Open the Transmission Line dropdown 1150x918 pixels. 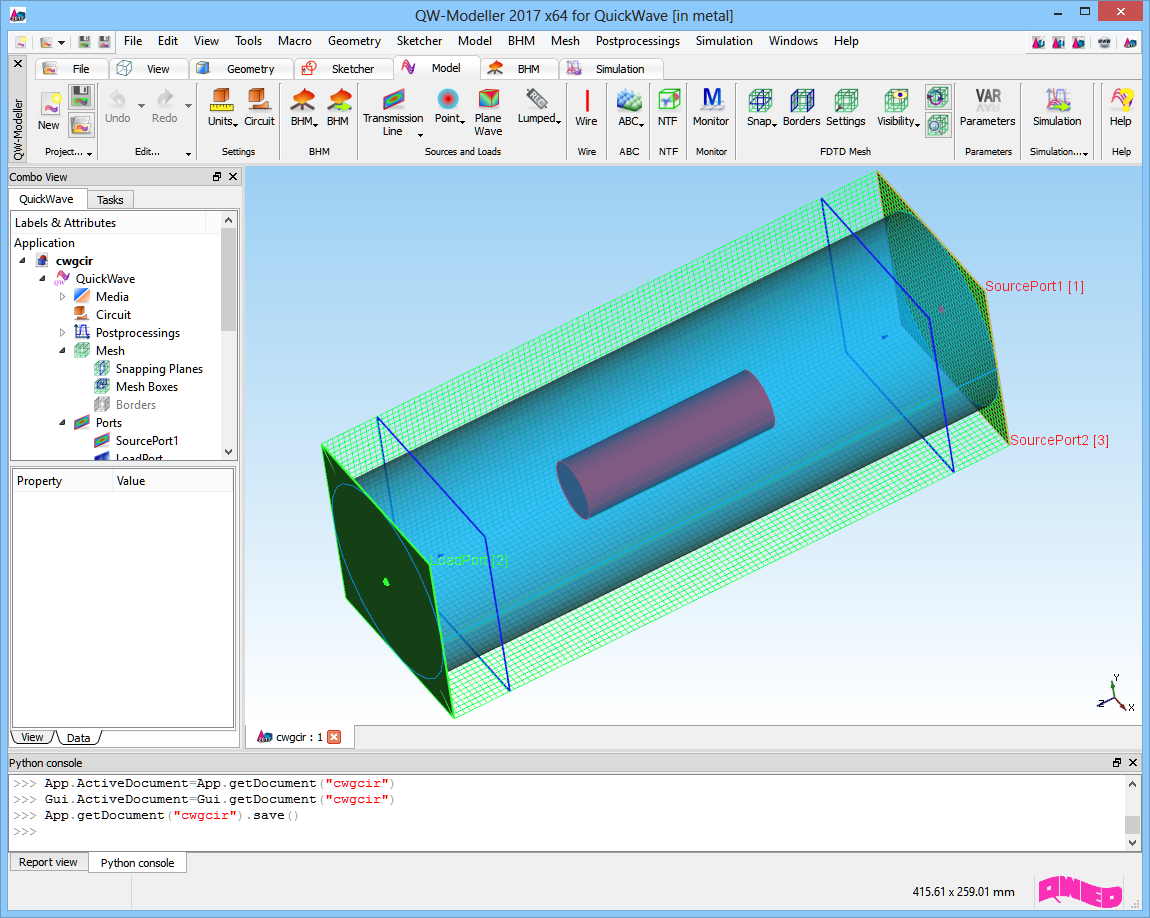click(x=420, y=135)
